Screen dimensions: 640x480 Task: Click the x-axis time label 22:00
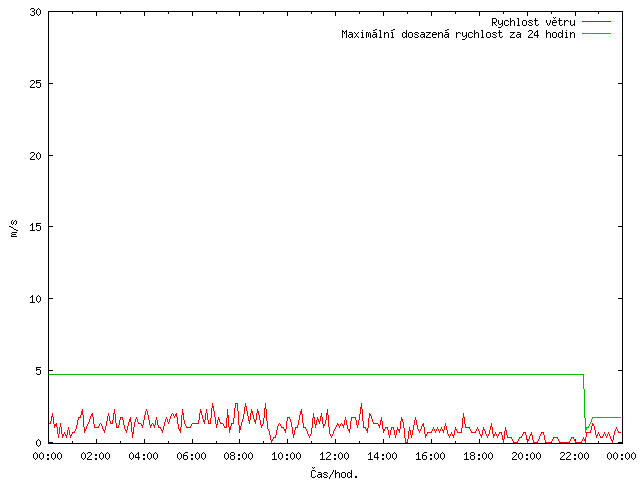tap(574, 456)
